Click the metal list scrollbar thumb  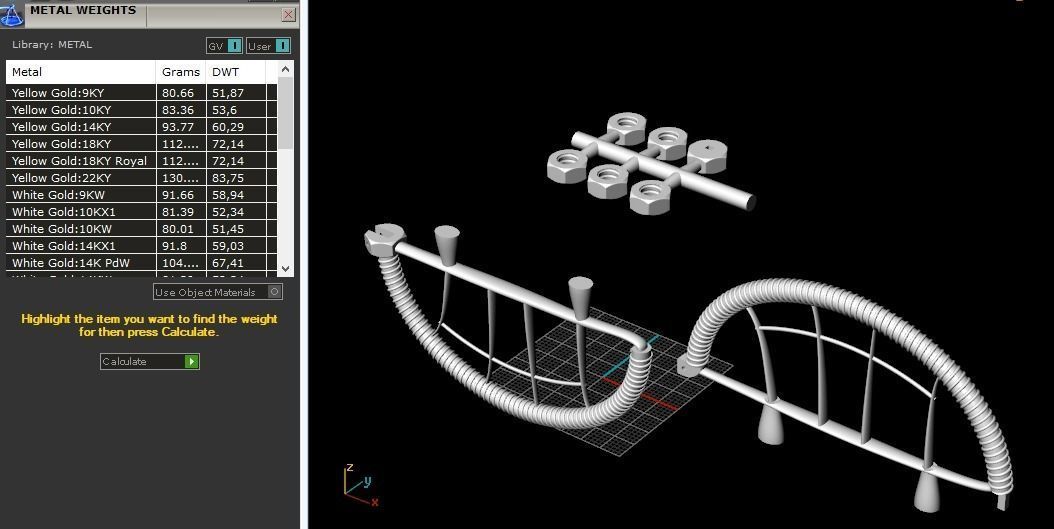[286, 113]
